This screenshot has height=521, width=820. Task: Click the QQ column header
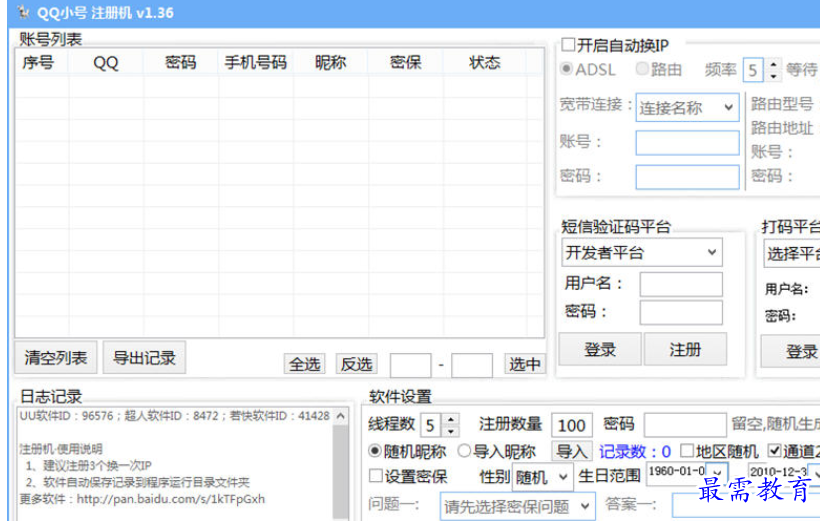pyautogui.click(x=106, y=63)
